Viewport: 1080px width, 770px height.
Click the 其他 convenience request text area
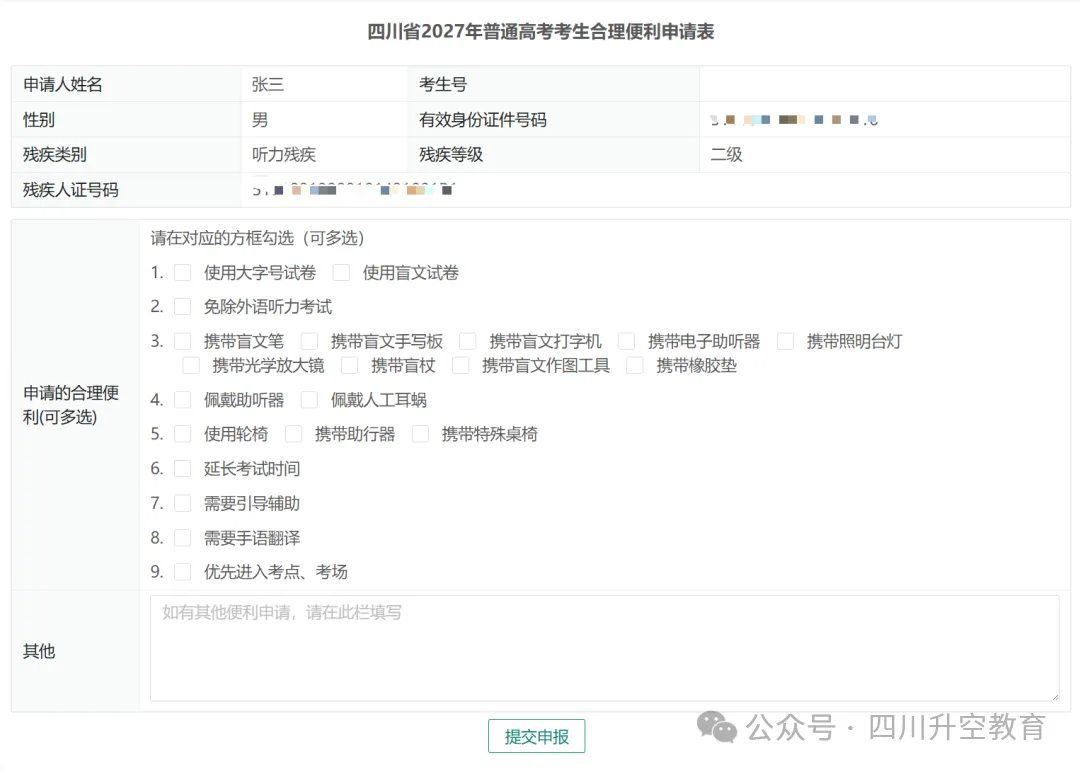pos(605,648)
